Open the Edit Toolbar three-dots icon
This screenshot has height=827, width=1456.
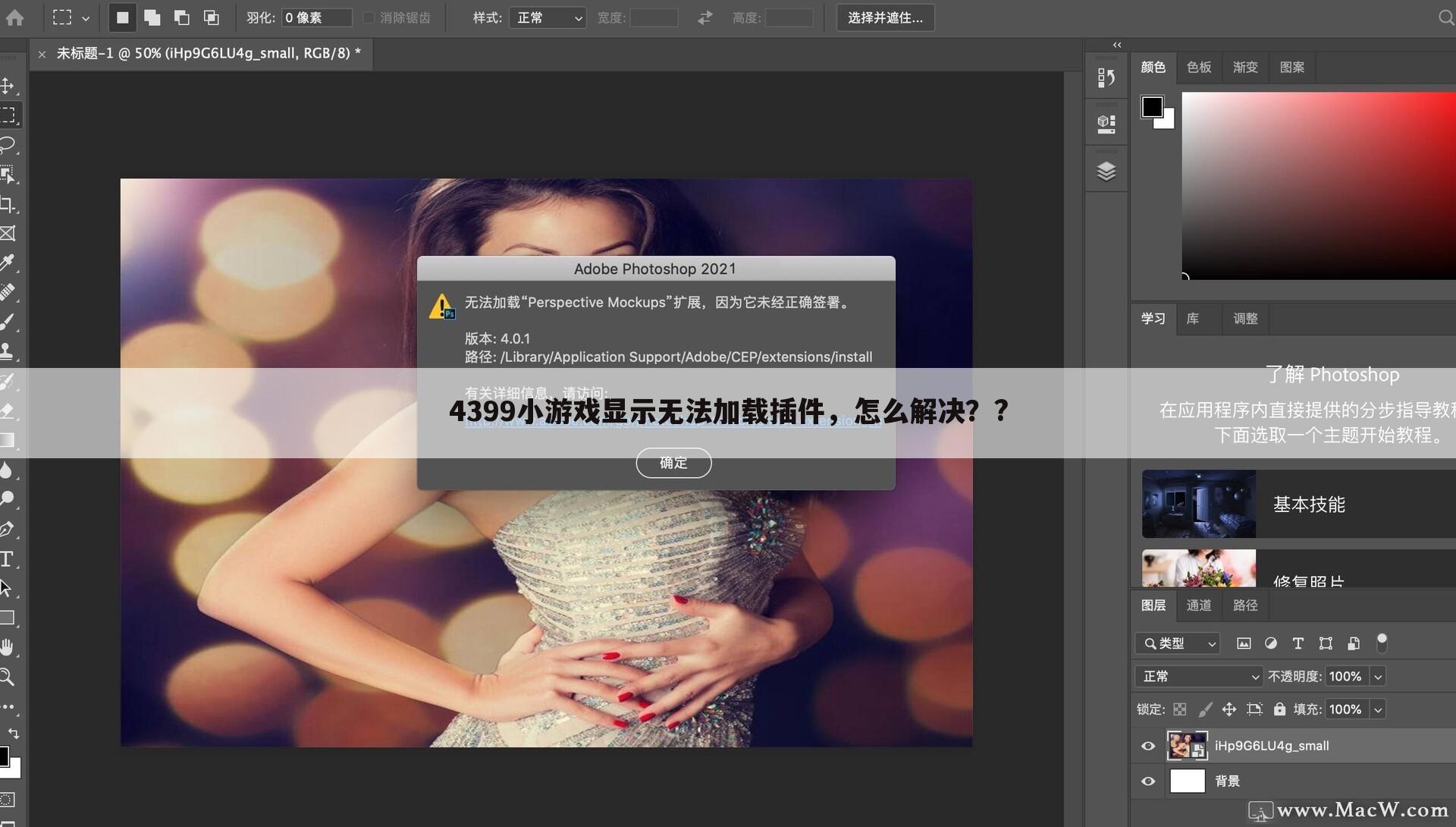point(8,706)
